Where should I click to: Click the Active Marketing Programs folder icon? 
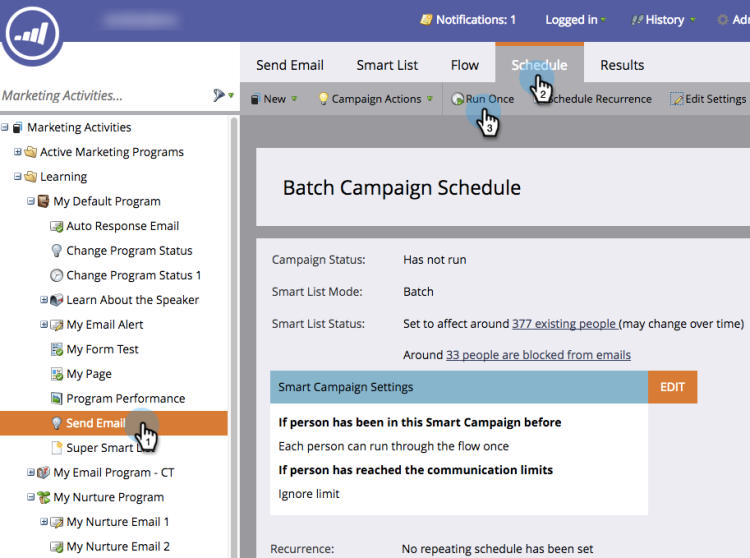(31, 152)
